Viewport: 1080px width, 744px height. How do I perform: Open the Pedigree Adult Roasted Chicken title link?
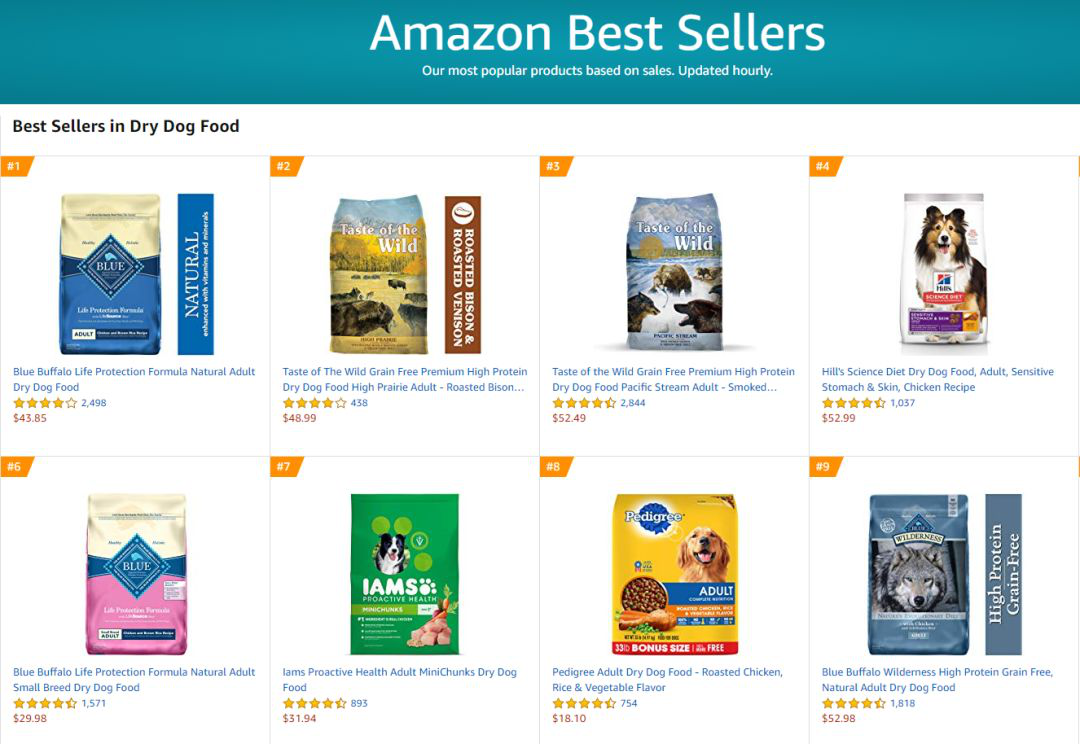pos(667,679)
